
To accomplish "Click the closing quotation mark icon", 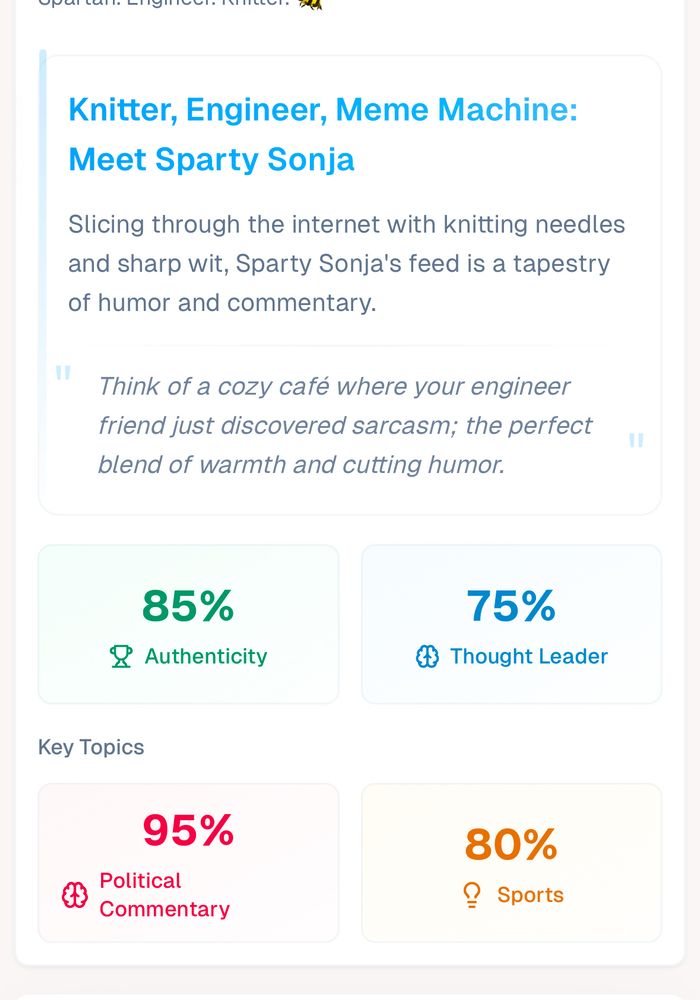I will click(x=636, y=441).
